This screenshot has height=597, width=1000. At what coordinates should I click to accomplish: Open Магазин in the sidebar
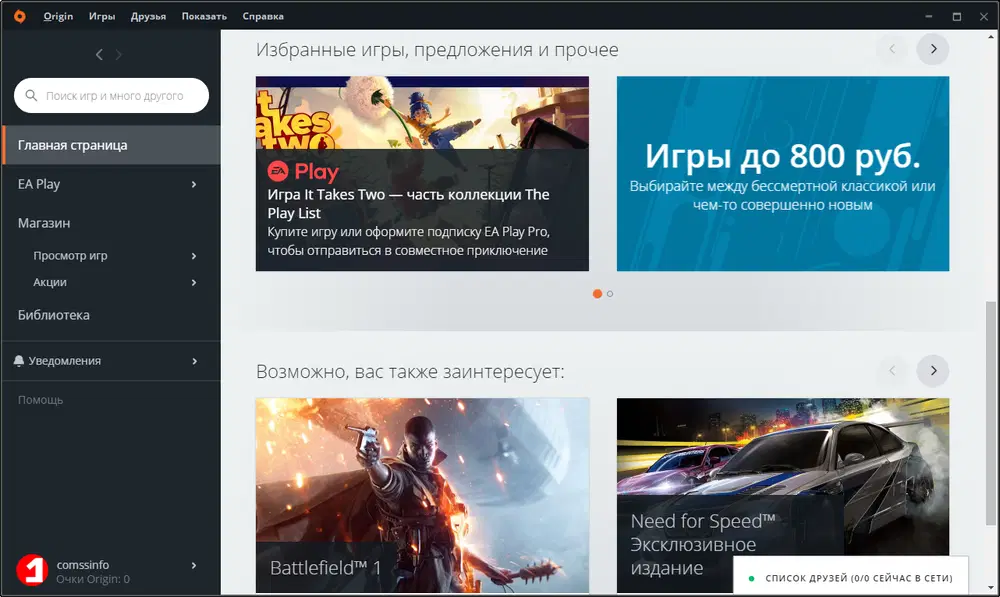pyautogui.click(x=44, y=223)
